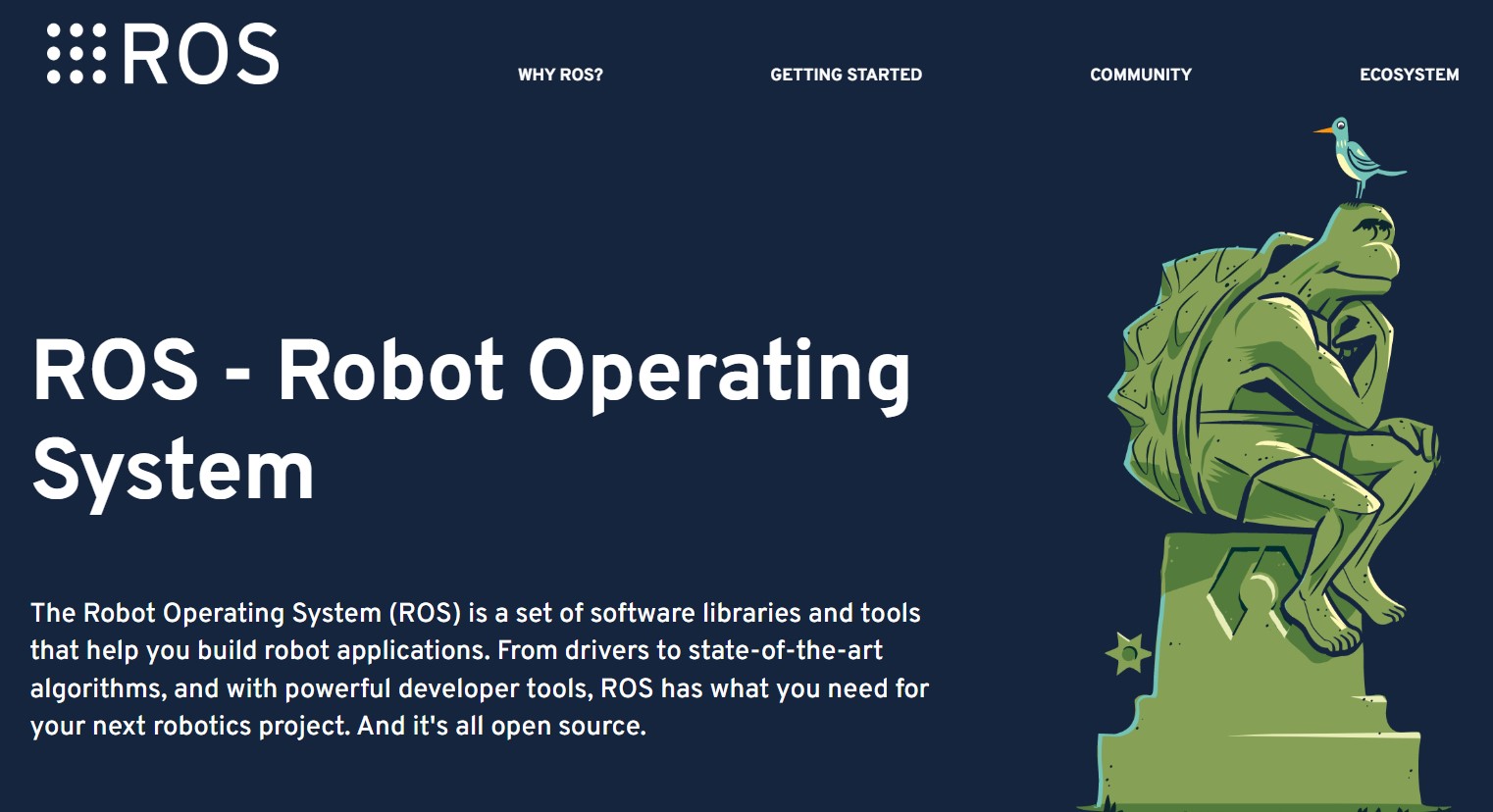The height and width of the screenshot is (812, 1493).
Task: Open the GETTING STARTED menu
Action: 846,75
